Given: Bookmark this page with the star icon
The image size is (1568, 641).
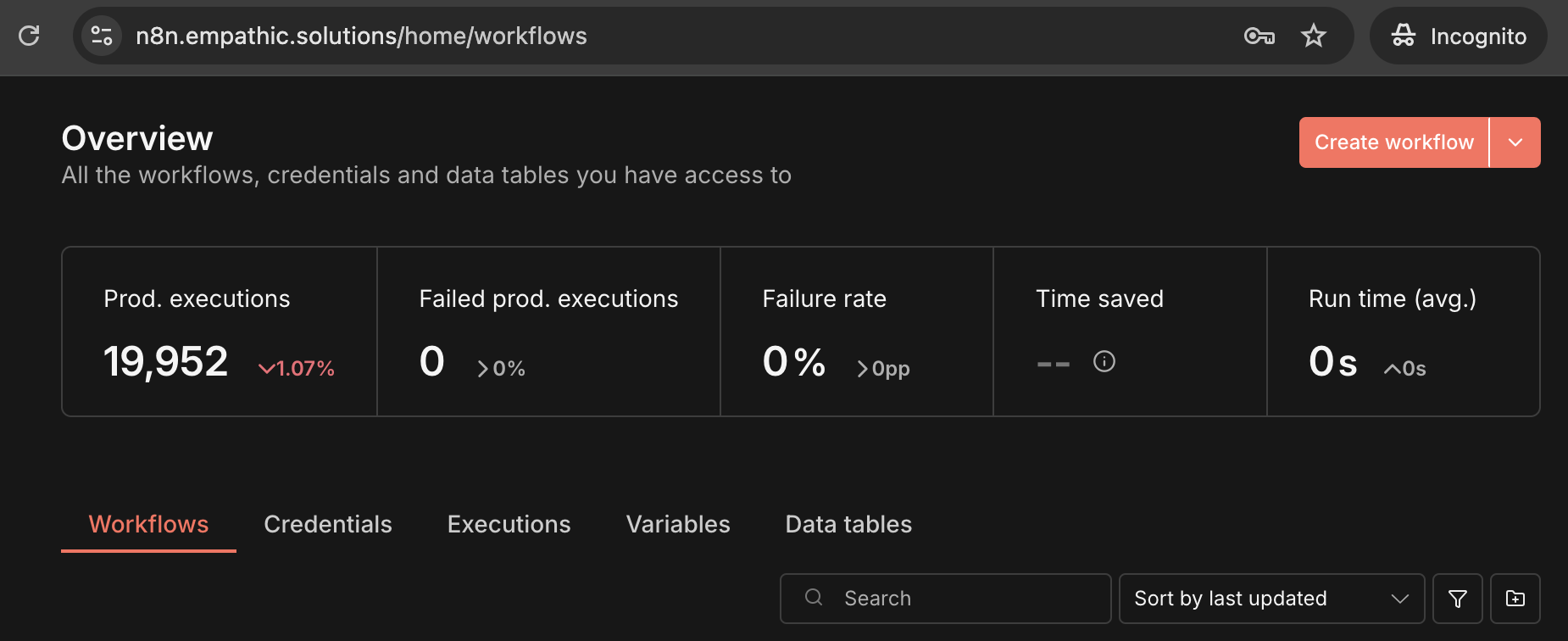Looking at the screenshot, I should 1314,36.
